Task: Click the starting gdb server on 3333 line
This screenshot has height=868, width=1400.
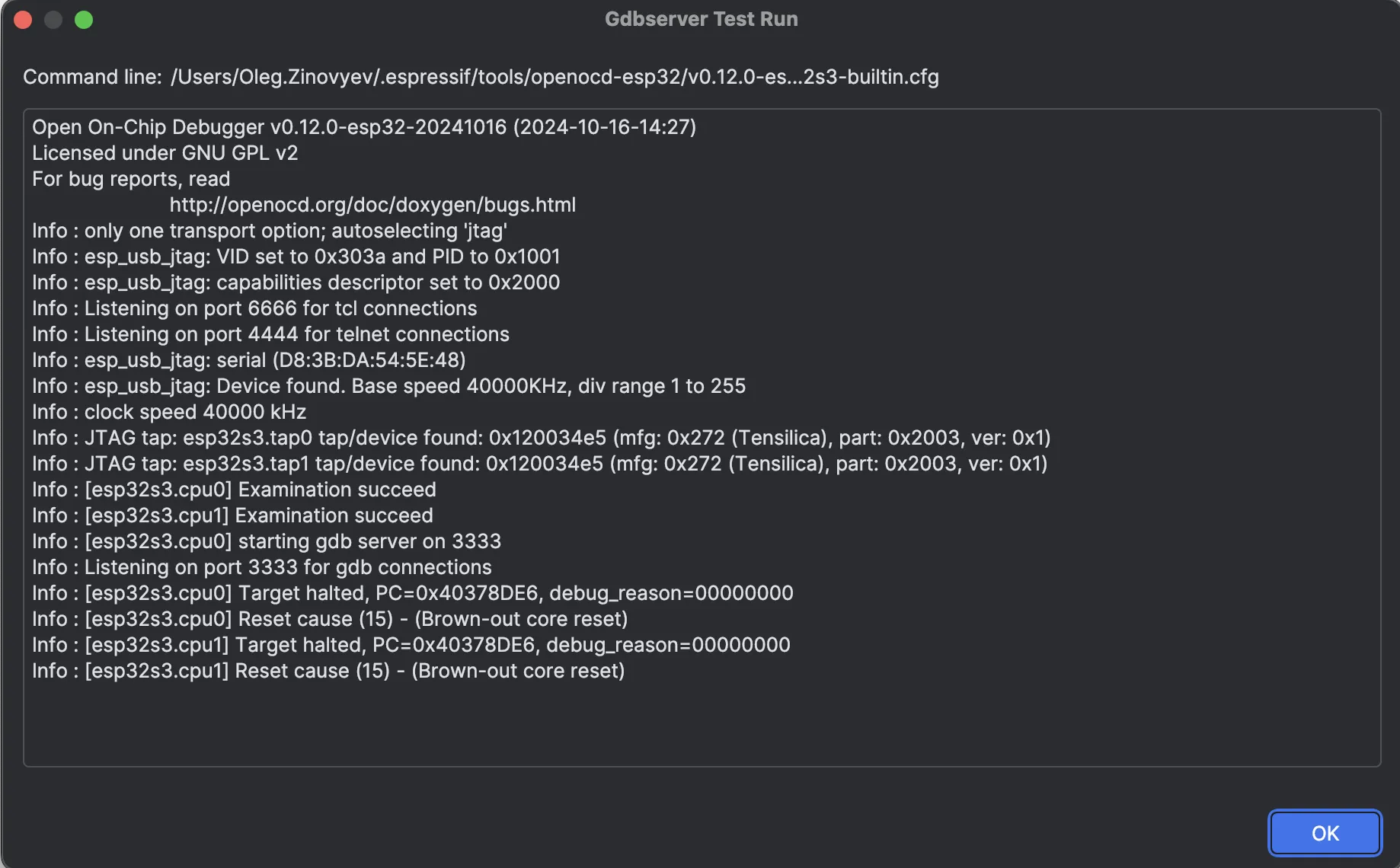Action: (267, 541)
